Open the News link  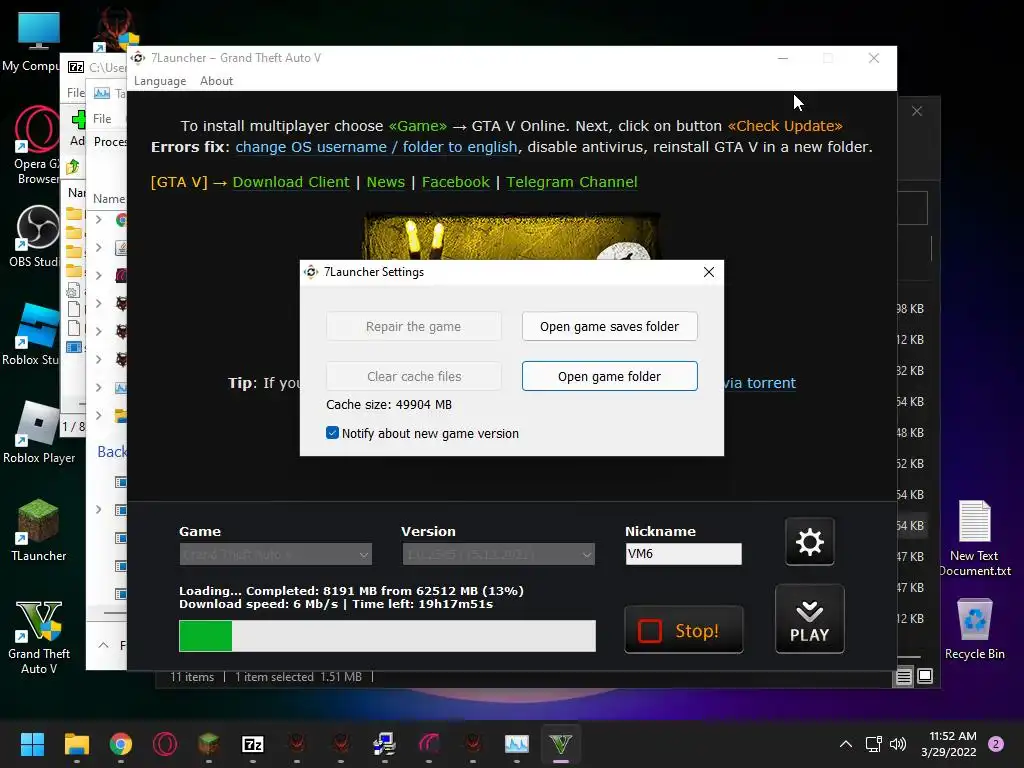[x=385, y=182]
